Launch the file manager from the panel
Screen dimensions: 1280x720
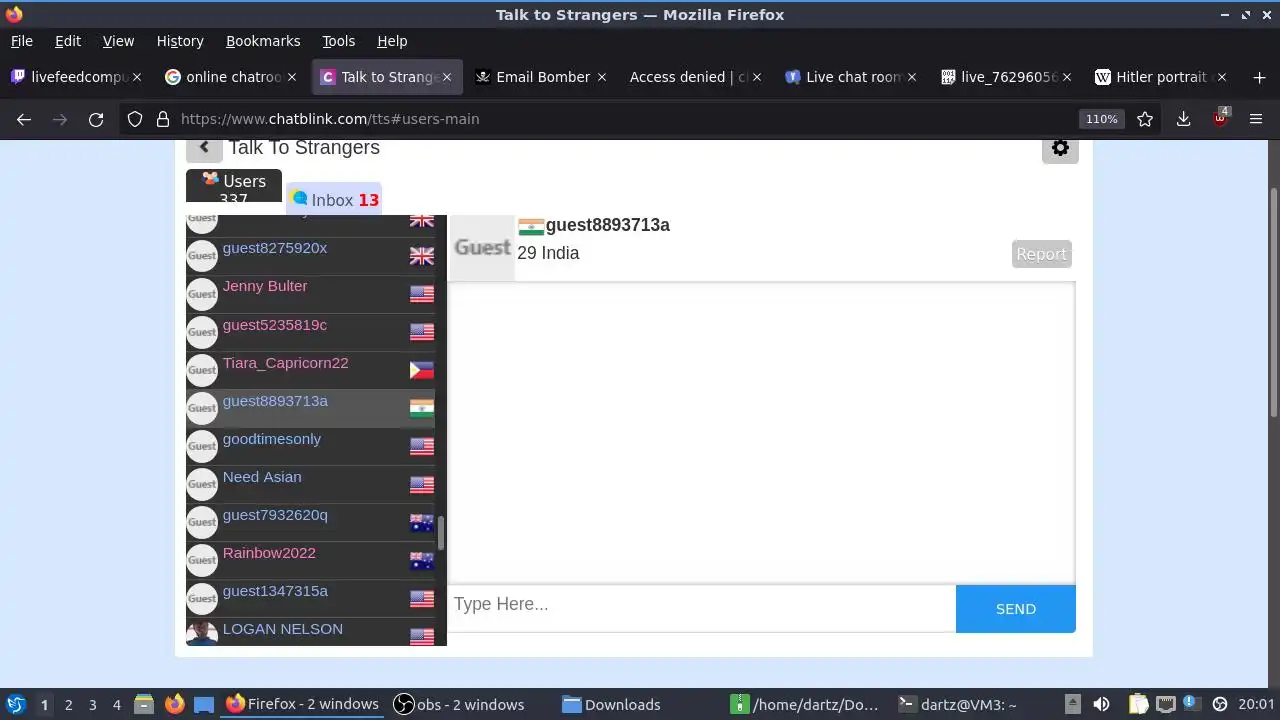[x=143, y=704]
